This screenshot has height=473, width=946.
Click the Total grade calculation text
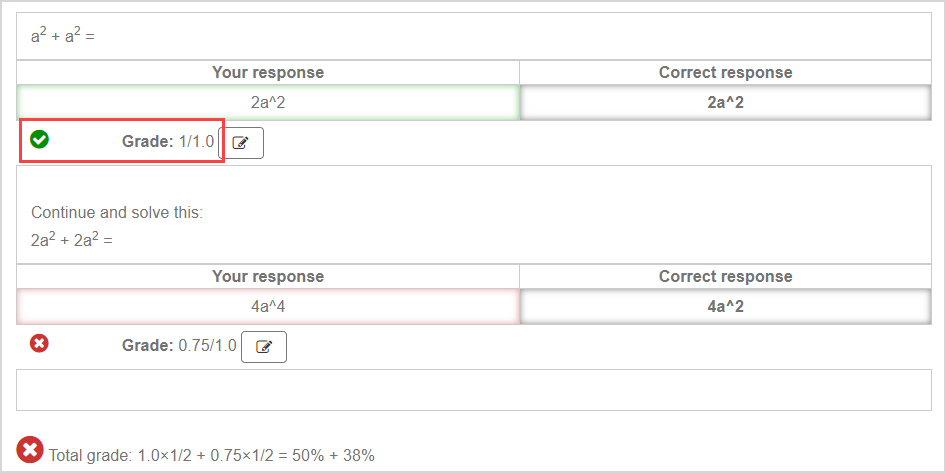click(211, 456)
